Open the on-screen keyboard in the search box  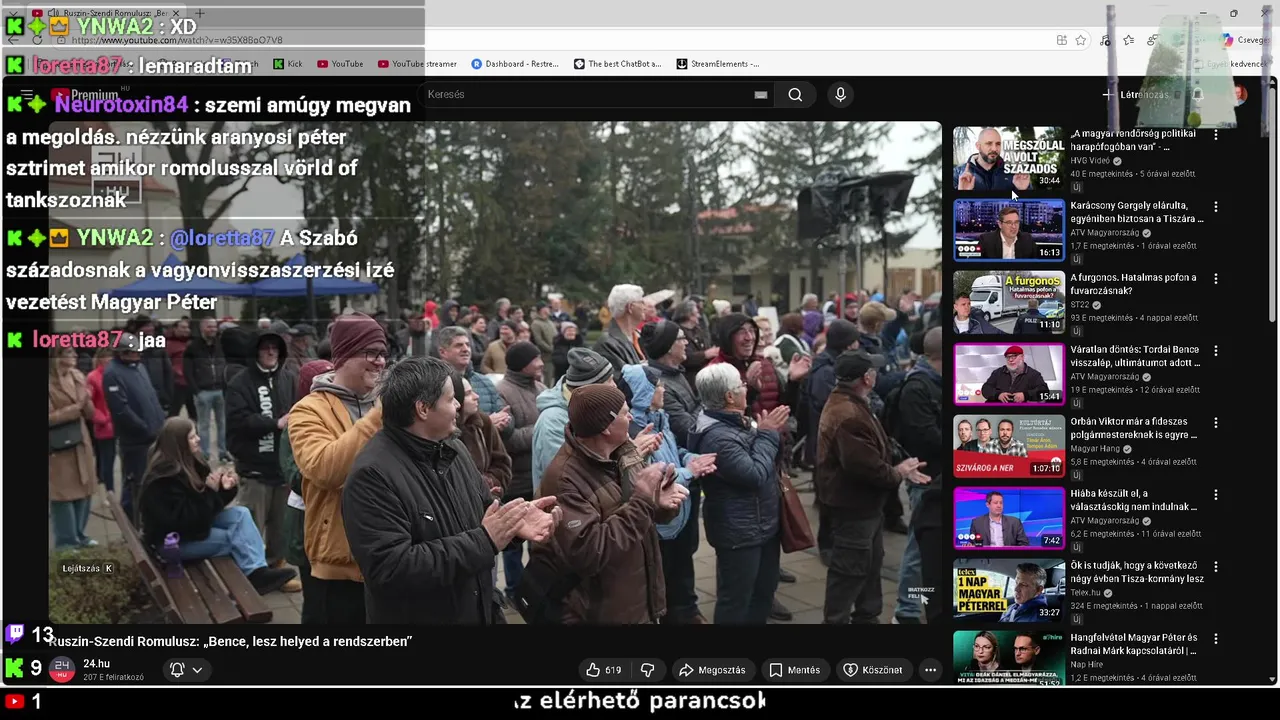point(761,95)
